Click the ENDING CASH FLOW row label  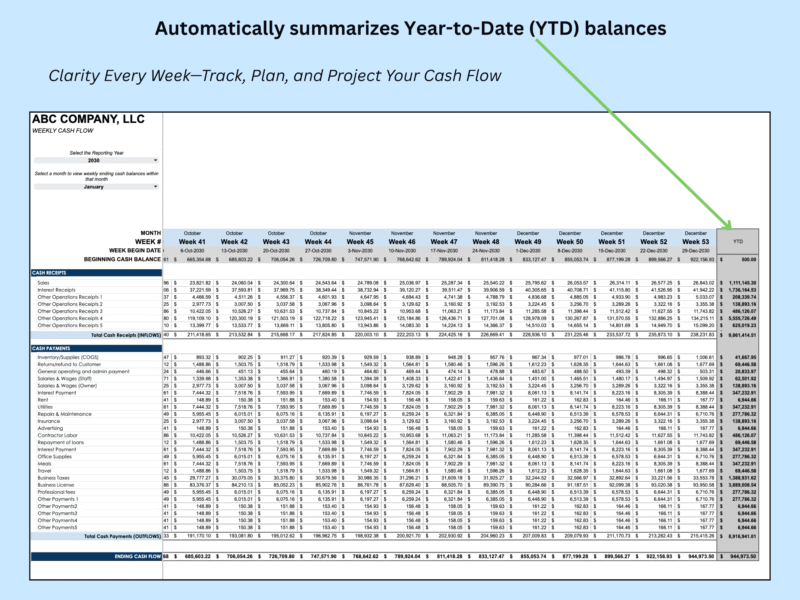(138, 556)
